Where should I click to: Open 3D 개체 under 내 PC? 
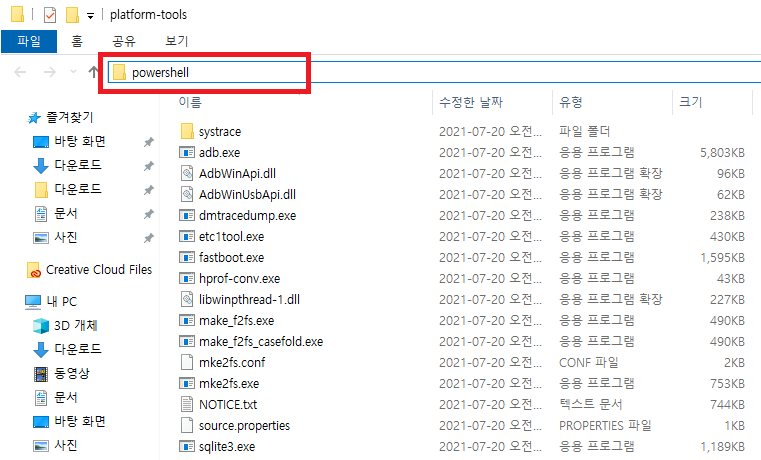75,326
